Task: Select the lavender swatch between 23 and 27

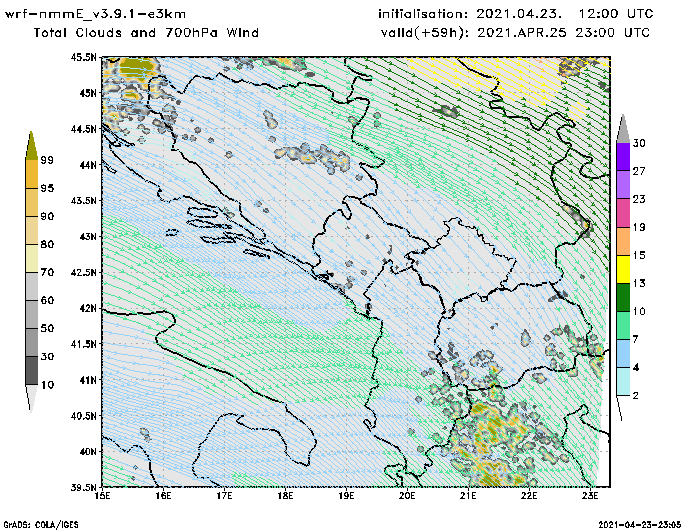Action: pos(623,185)
